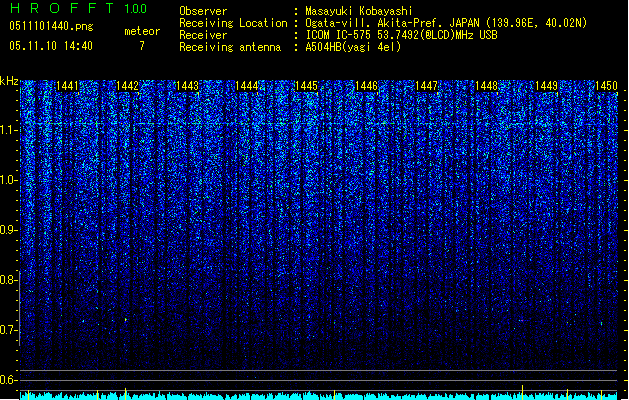
Task: Click the 1444 time marker
Action: (247, 86)
